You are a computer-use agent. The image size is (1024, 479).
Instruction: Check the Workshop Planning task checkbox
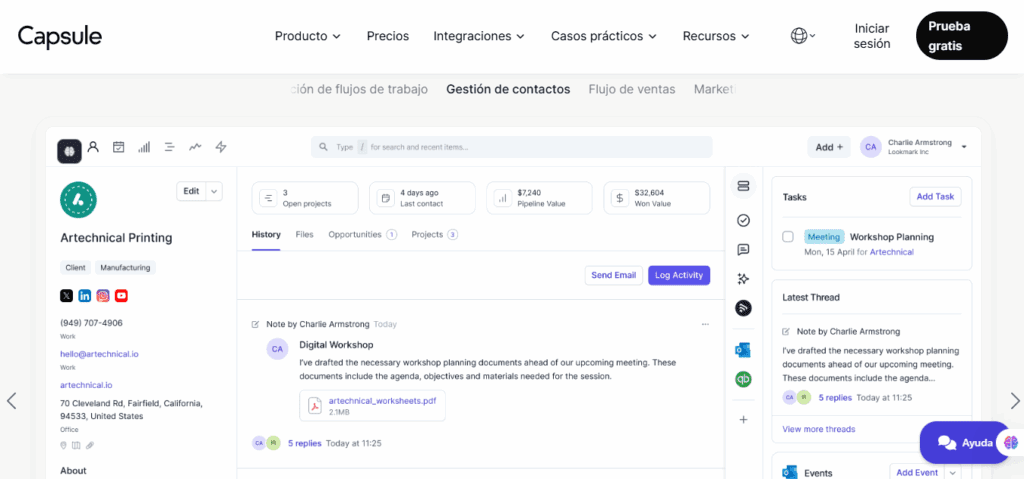(x=788, y=237)
